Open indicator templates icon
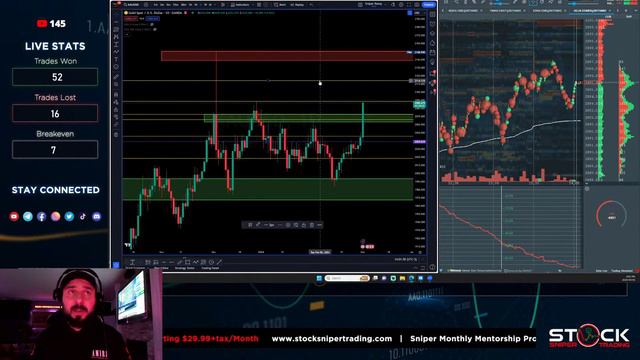Viewport: 640px width, 360px height. [x=259, y=4]
